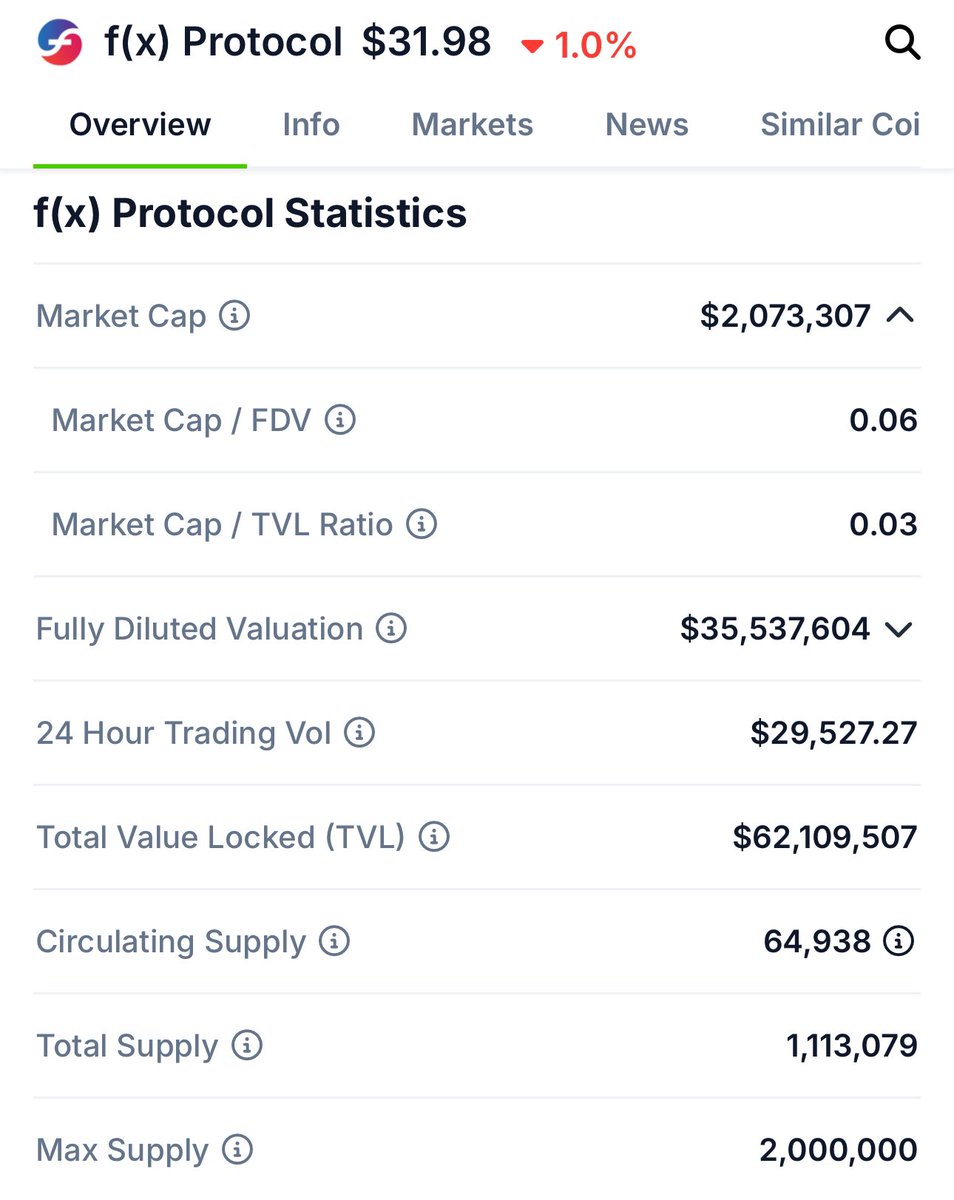Show info tooltip for Market Cap / TVL Ratio
The height and width of the screenshot is (1200, 954).
(422, 524)
